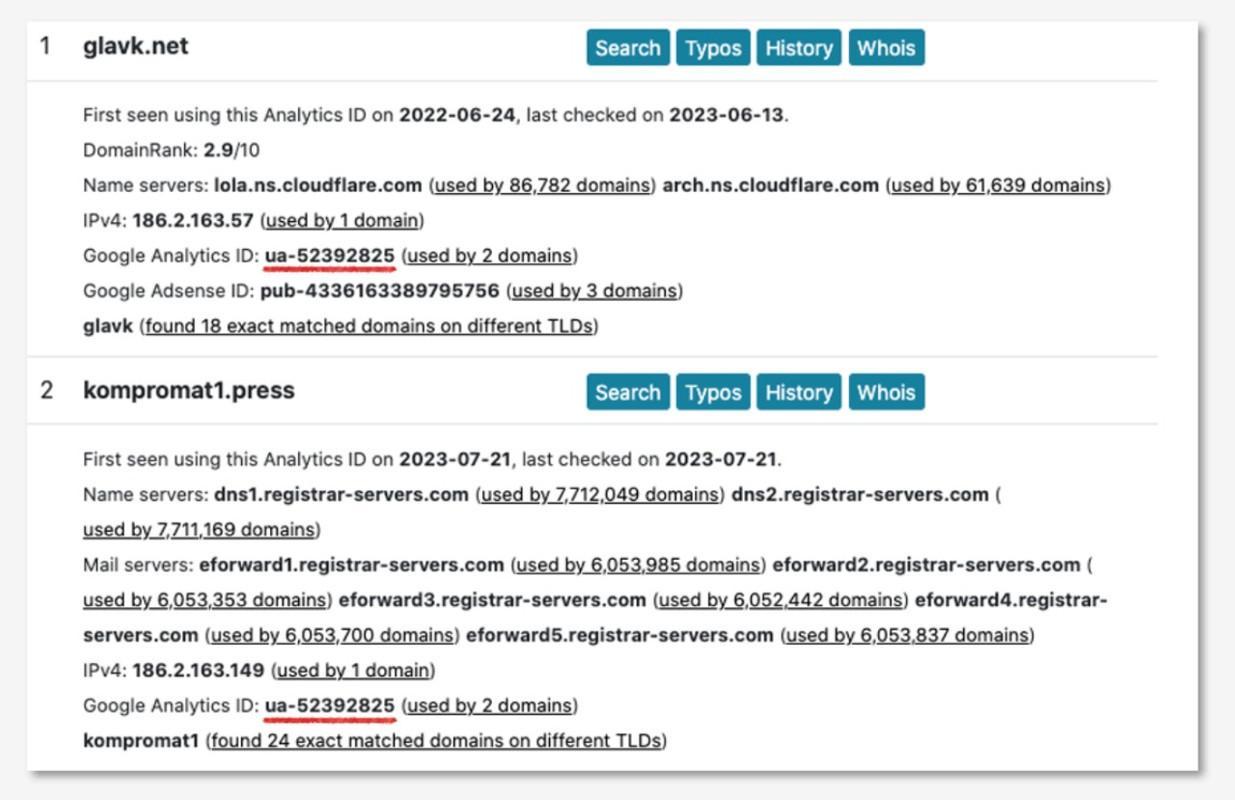Open the 'used by 6,053,985 domains' link

(638, 565)
